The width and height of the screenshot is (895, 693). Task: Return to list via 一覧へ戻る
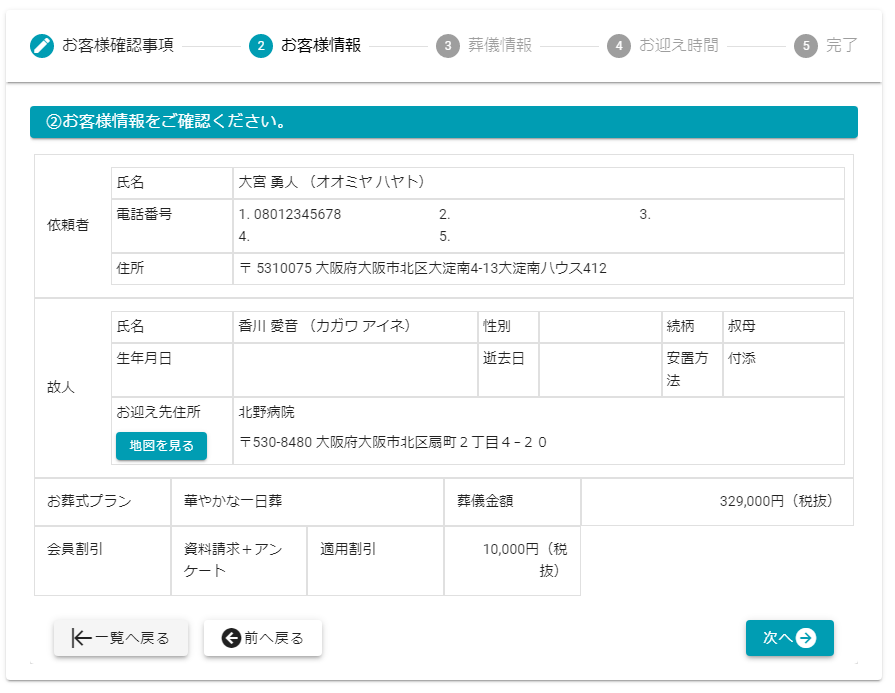120,638
